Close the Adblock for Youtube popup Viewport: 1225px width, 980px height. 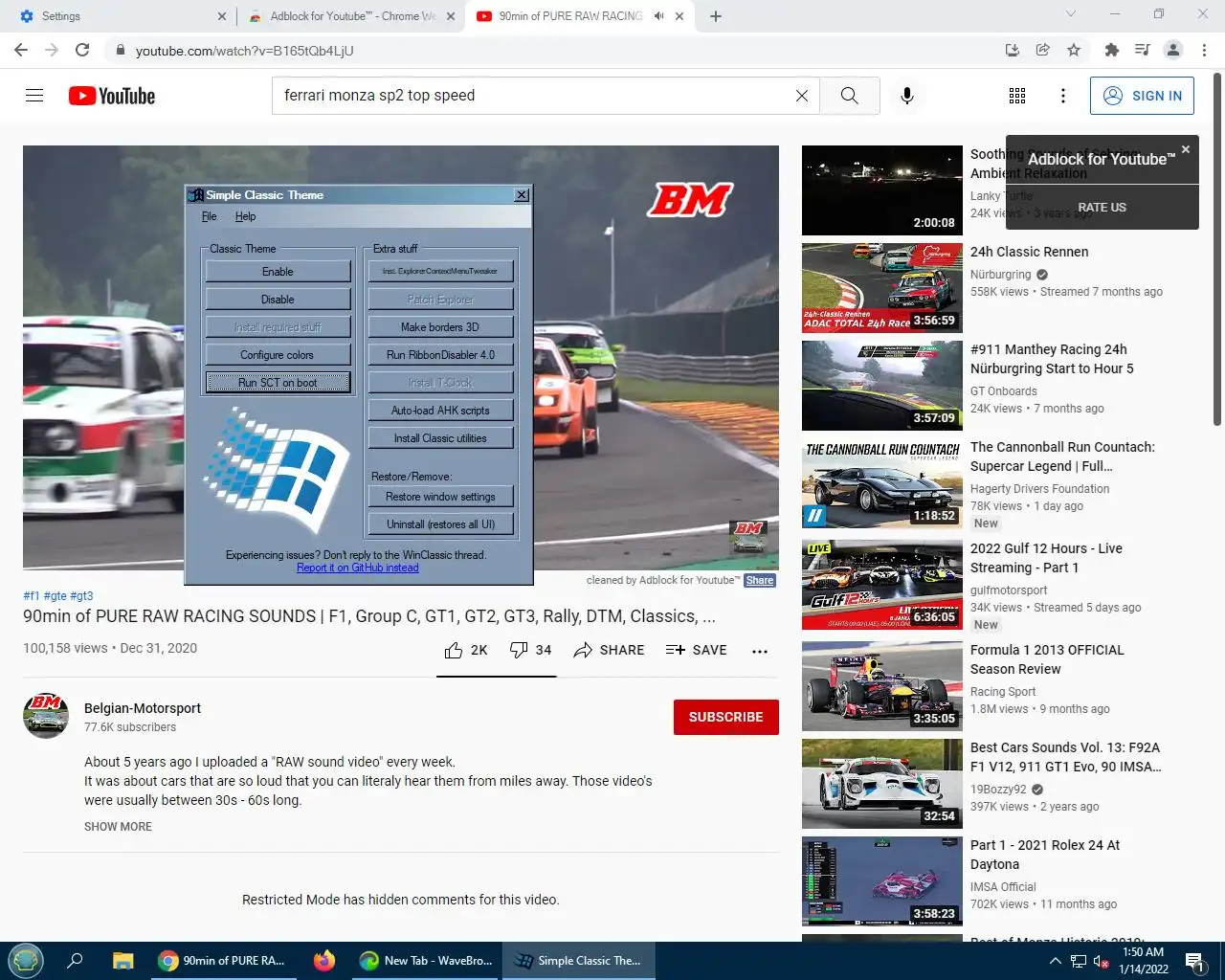point(1186,149)
